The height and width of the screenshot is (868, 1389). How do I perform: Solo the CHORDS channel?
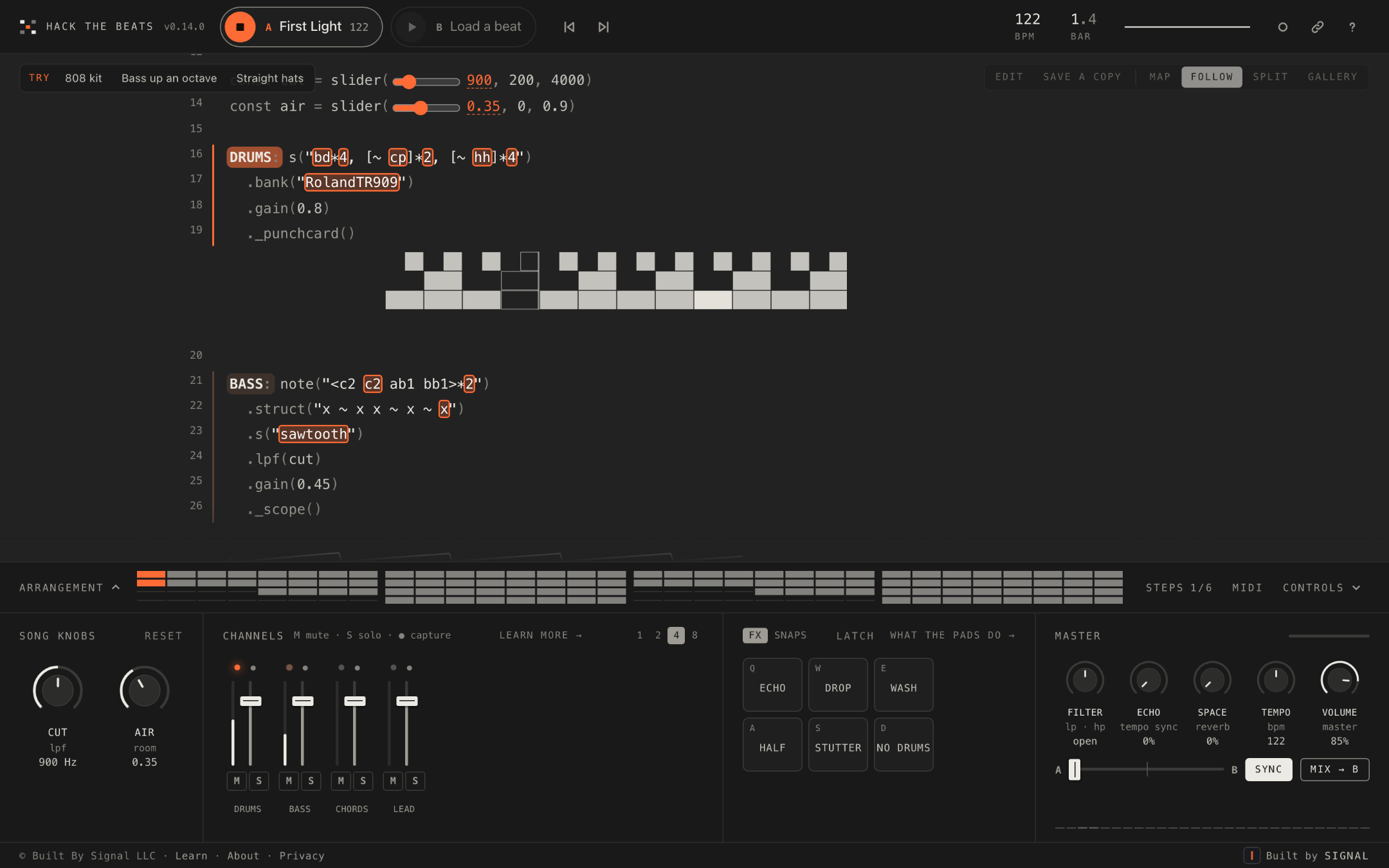pos(363,781)
